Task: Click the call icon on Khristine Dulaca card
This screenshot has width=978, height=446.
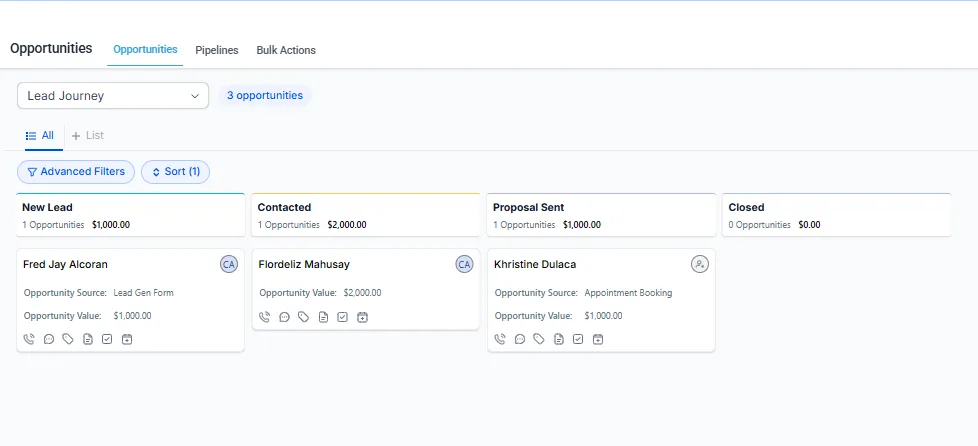Action: tap(500, 339)
